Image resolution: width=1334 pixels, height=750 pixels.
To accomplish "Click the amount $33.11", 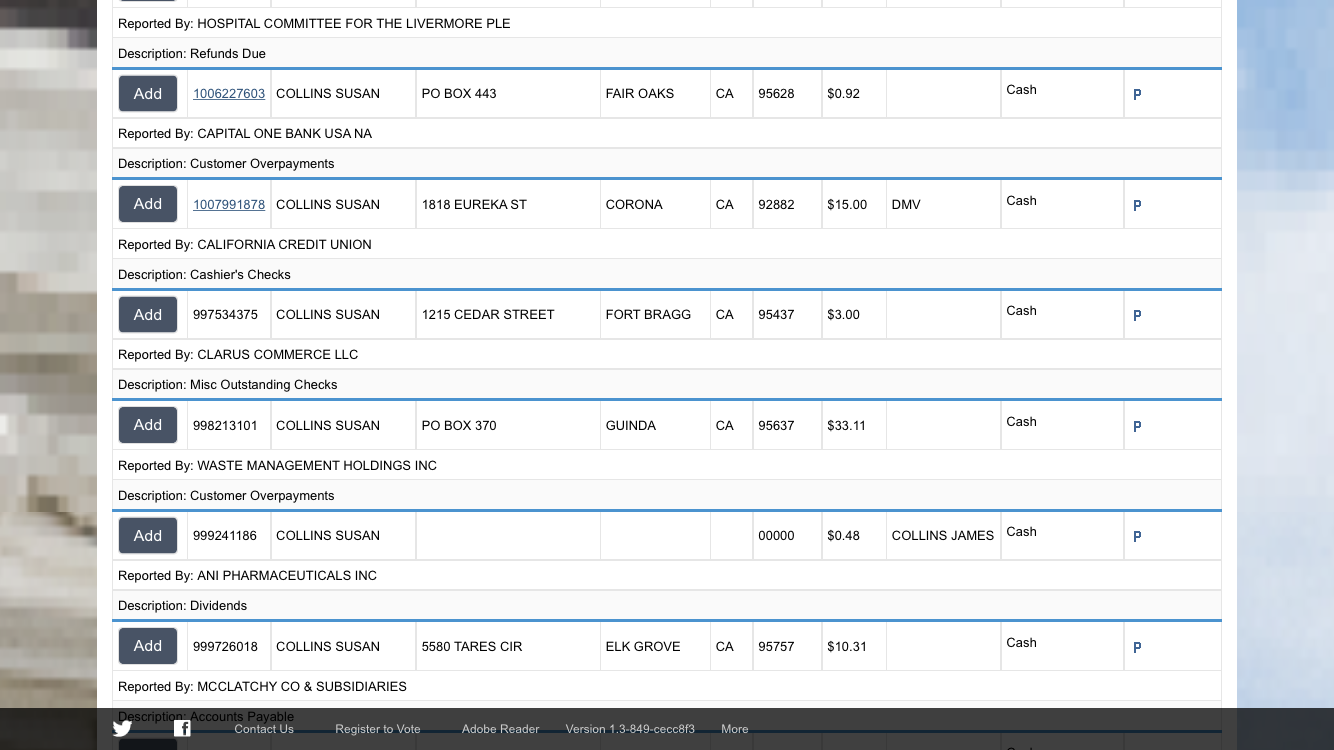I will point(847,426).
